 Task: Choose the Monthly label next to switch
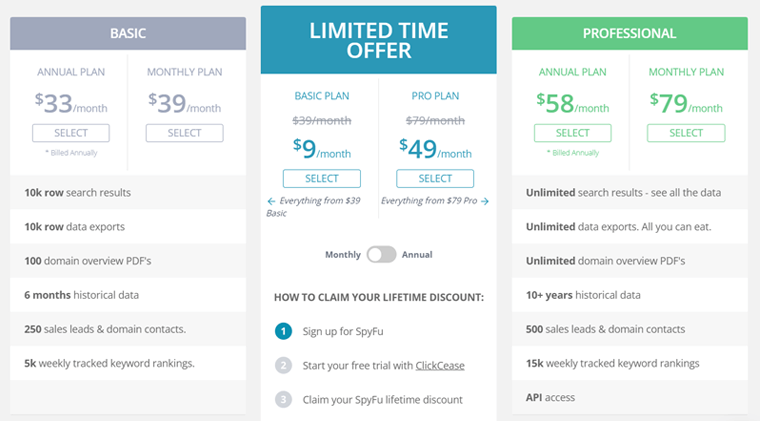[x=343, y=255]
